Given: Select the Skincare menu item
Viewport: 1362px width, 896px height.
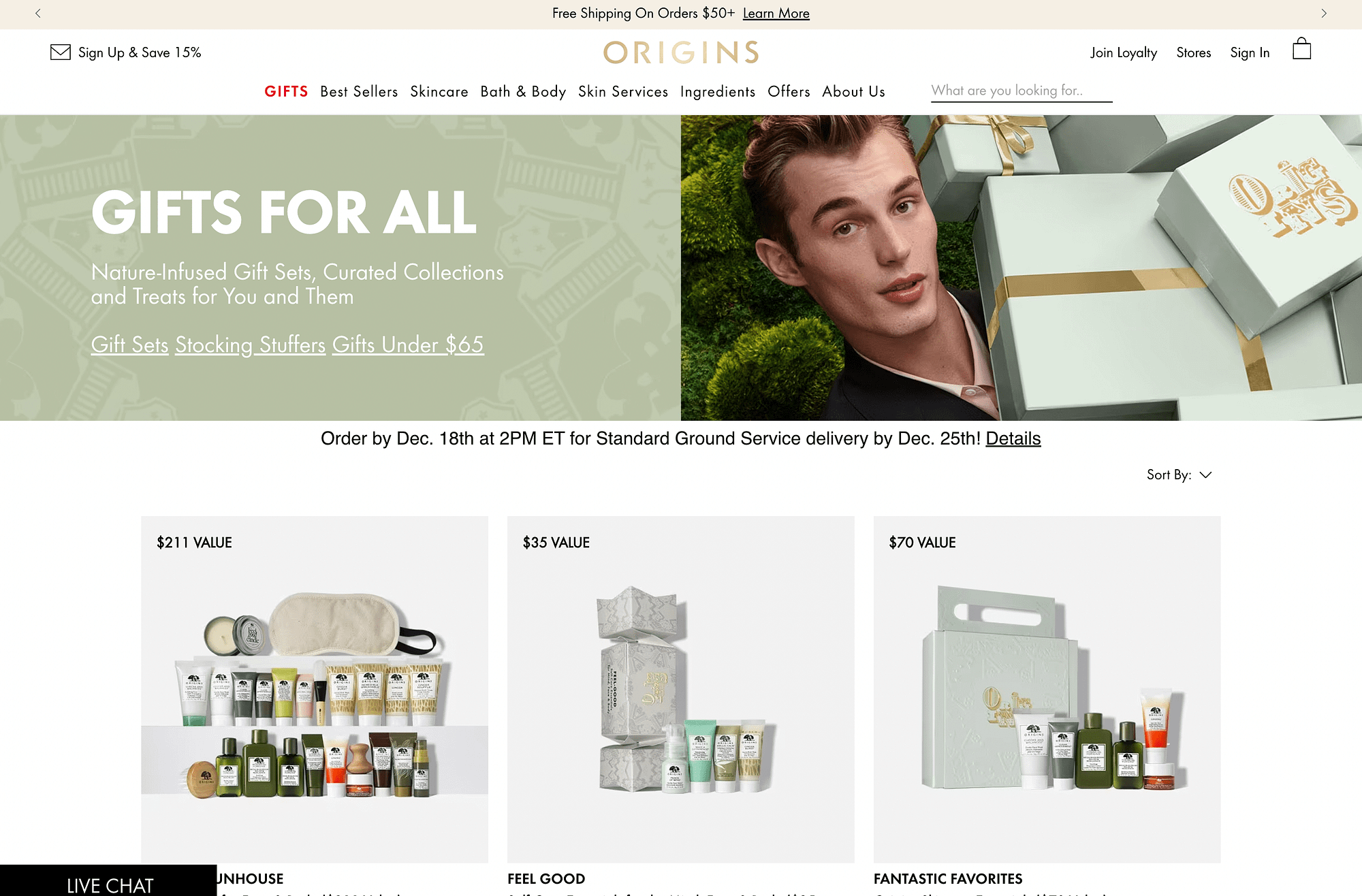Looking at the screenshot, I should pos(439,91).
